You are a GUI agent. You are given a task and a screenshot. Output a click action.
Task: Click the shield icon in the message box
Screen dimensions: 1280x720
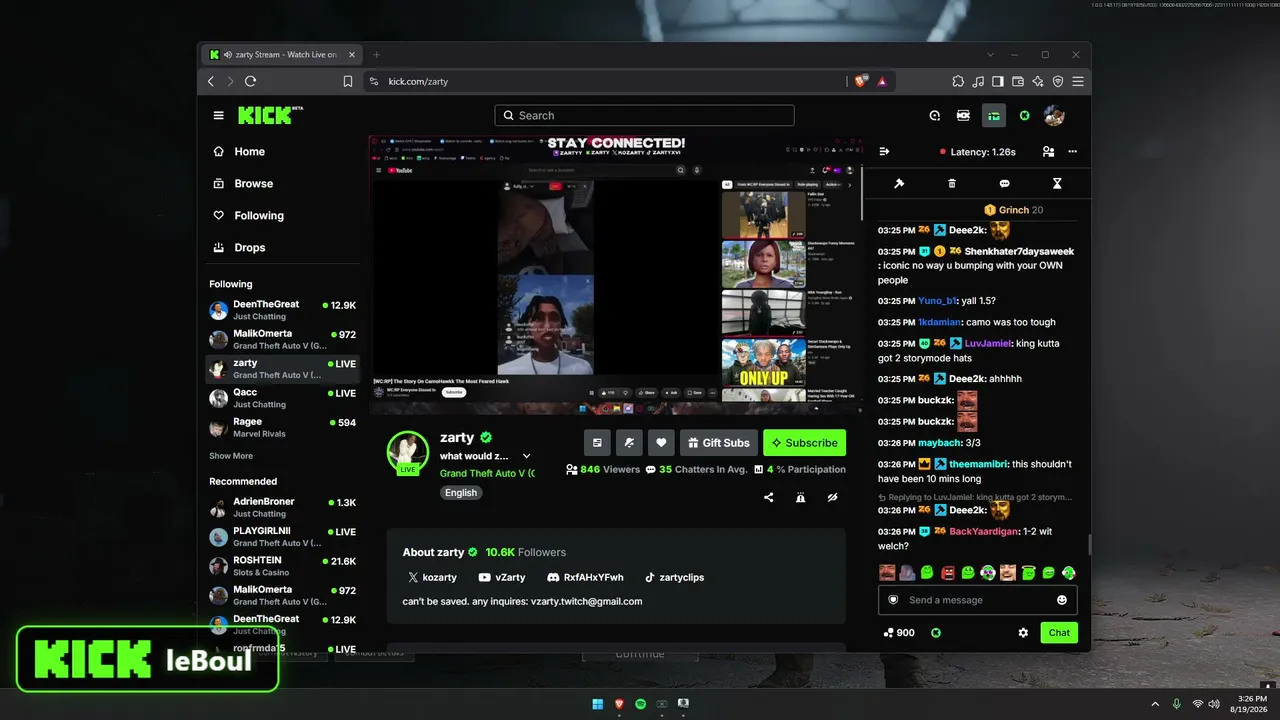pos(893,600)
